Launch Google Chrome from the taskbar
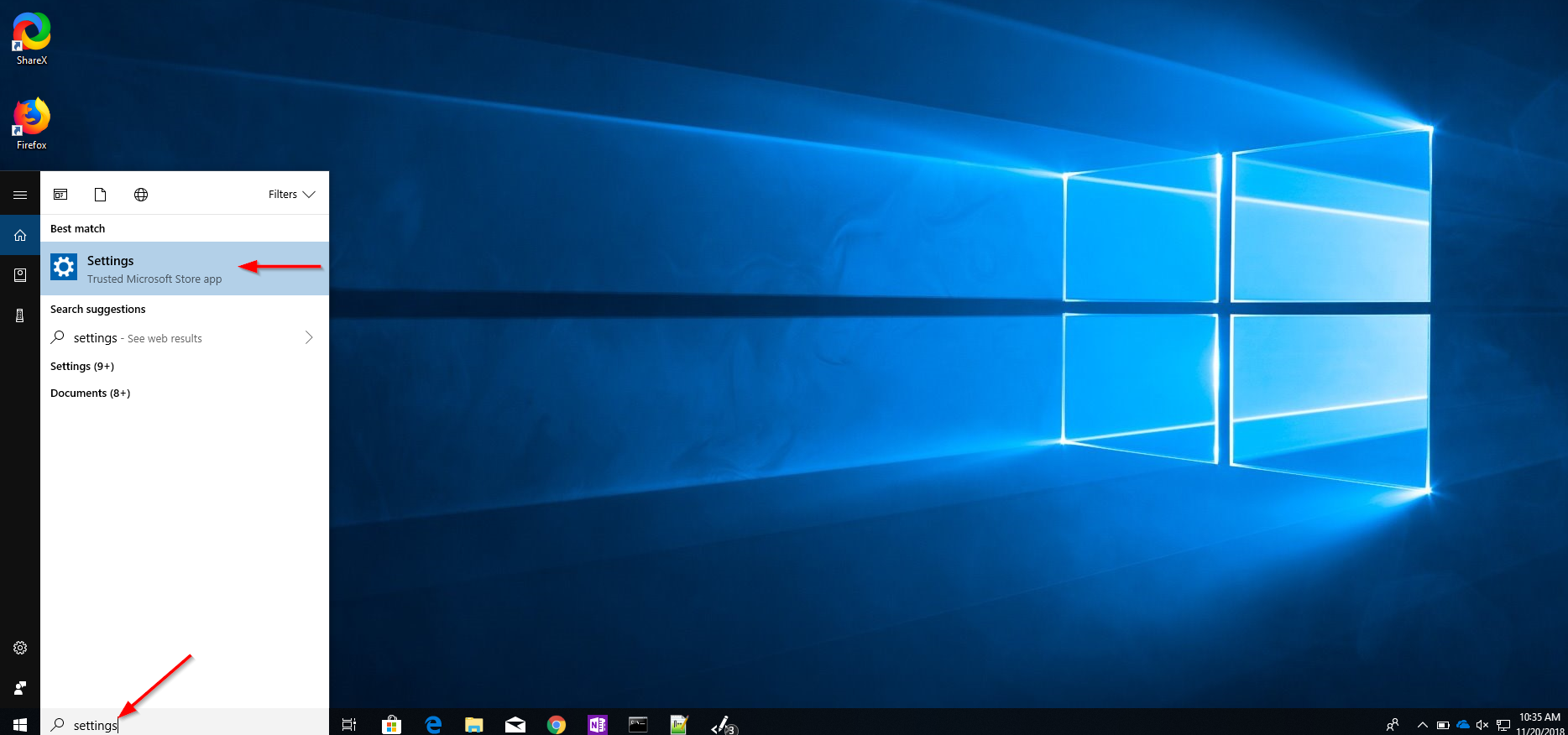This screenshot has height=735, width=1568. [556, 724]
